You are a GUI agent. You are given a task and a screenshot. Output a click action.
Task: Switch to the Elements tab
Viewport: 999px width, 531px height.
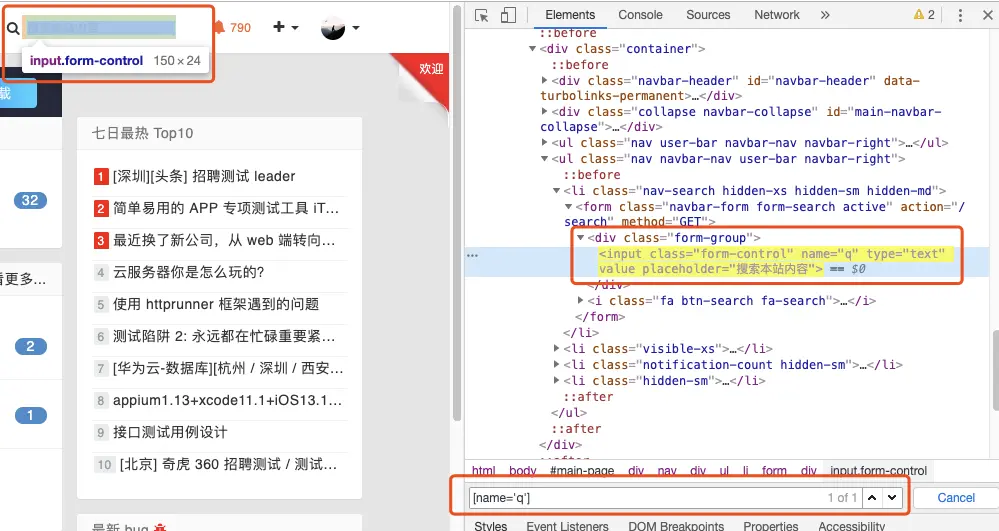point(570,15)
